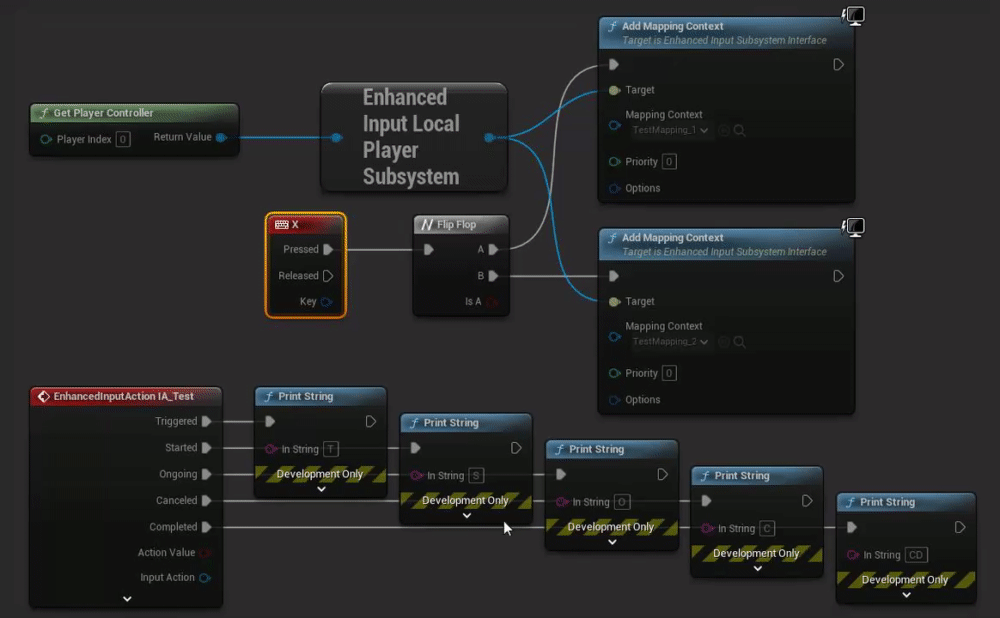Select EnhancedInputAction IA_Test node header
Screen dimensions: 1000x618
pos(126,396)
